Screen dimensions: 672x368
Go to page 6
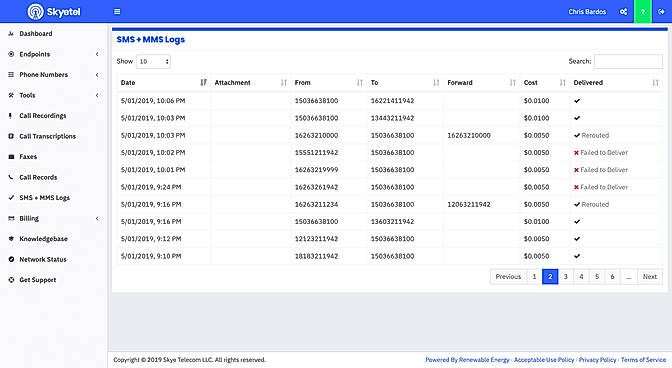pyautogui.click(x=612, y=277)
